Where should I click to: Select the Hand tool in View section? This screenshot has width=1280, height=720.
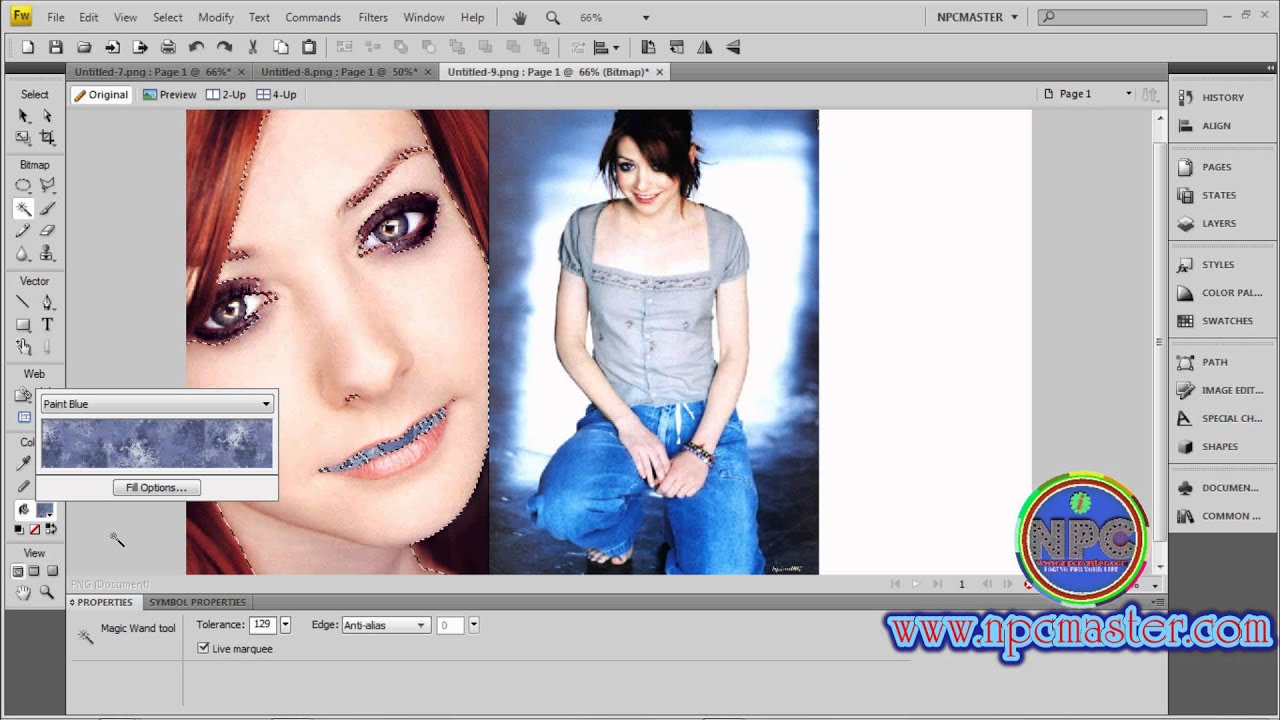(x=23, y=593)
